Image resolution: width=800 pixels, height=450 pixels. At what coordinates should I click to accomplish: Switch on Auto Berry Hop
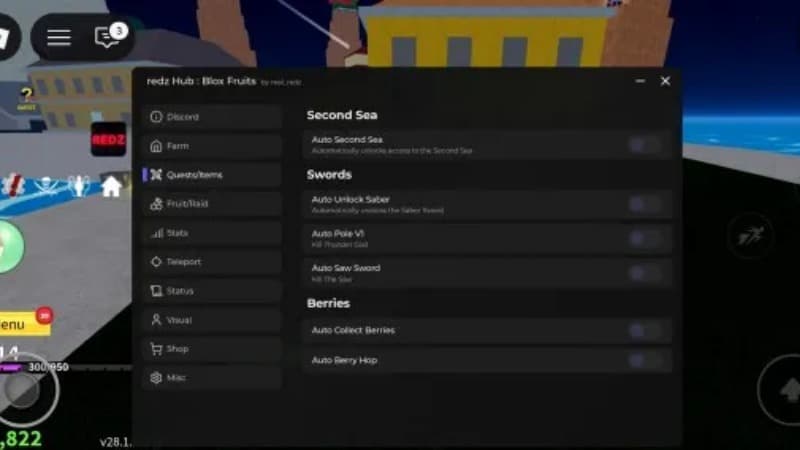click(644, 361)
